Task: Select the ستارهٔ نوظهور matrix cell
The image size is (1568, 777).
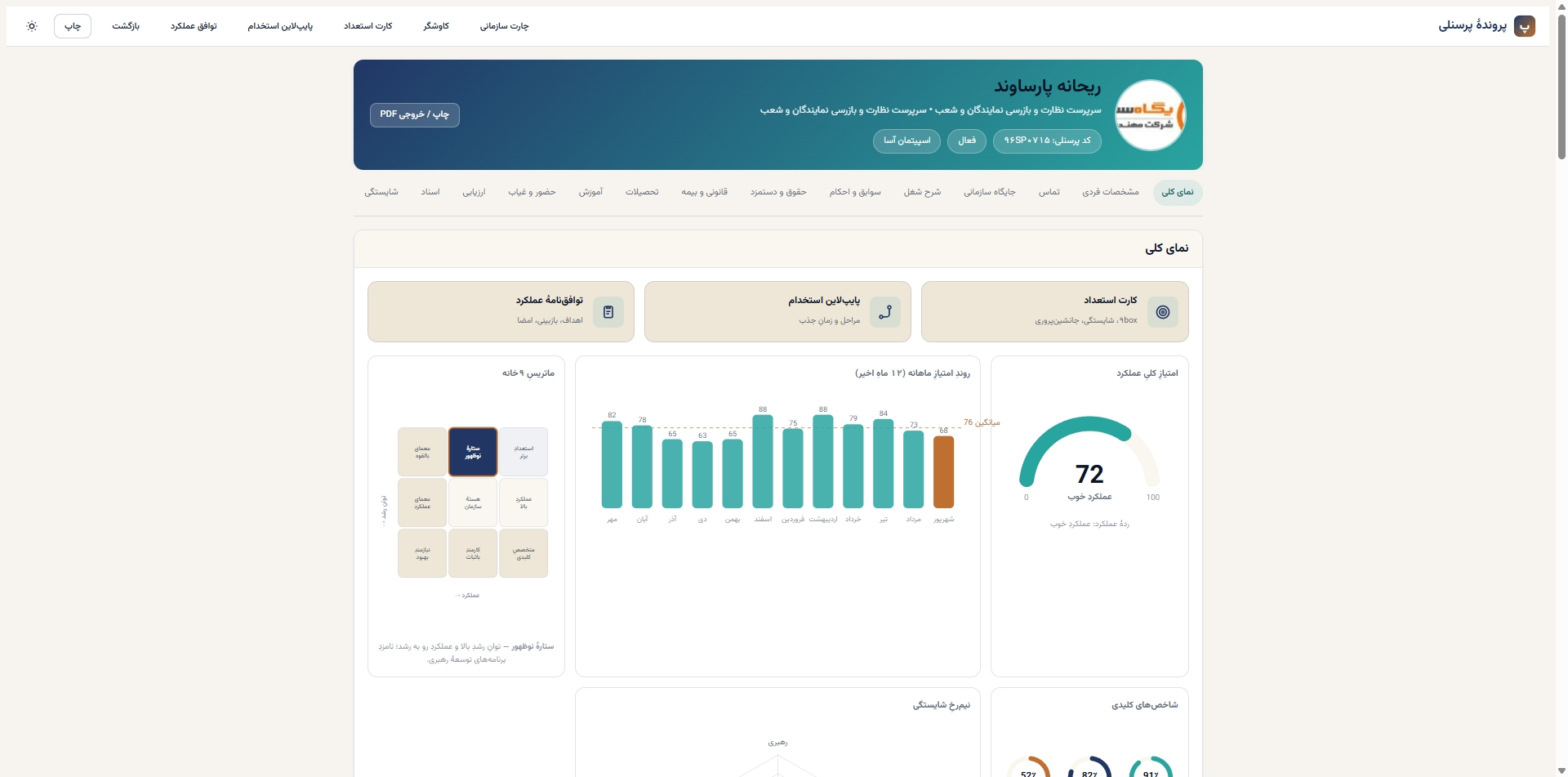Action: [473, 452]
